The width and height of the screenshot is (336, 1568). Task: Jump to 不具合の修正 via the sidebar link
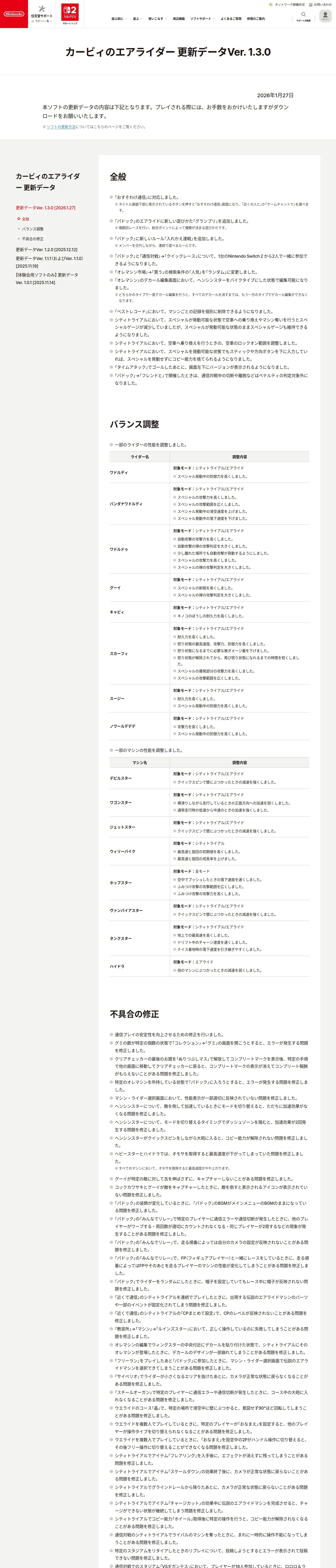coord(32,239)
